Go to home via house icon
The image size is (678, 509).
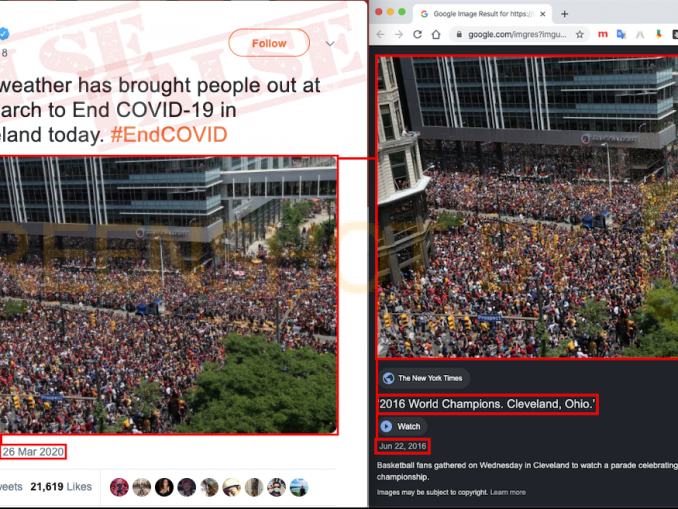point(436,35)
